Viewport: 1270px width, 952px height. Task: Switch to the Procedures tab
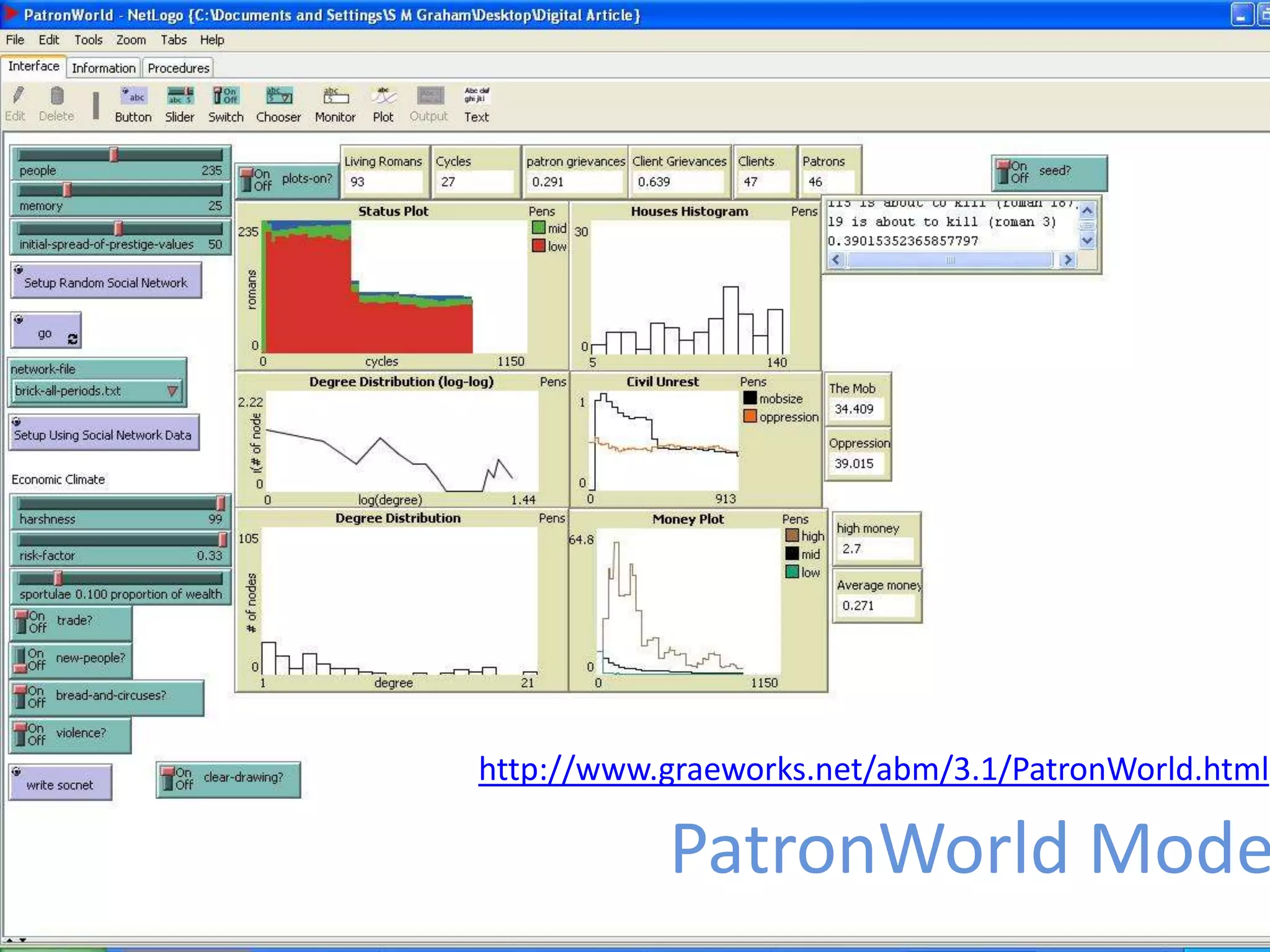(x=179, y=68)
